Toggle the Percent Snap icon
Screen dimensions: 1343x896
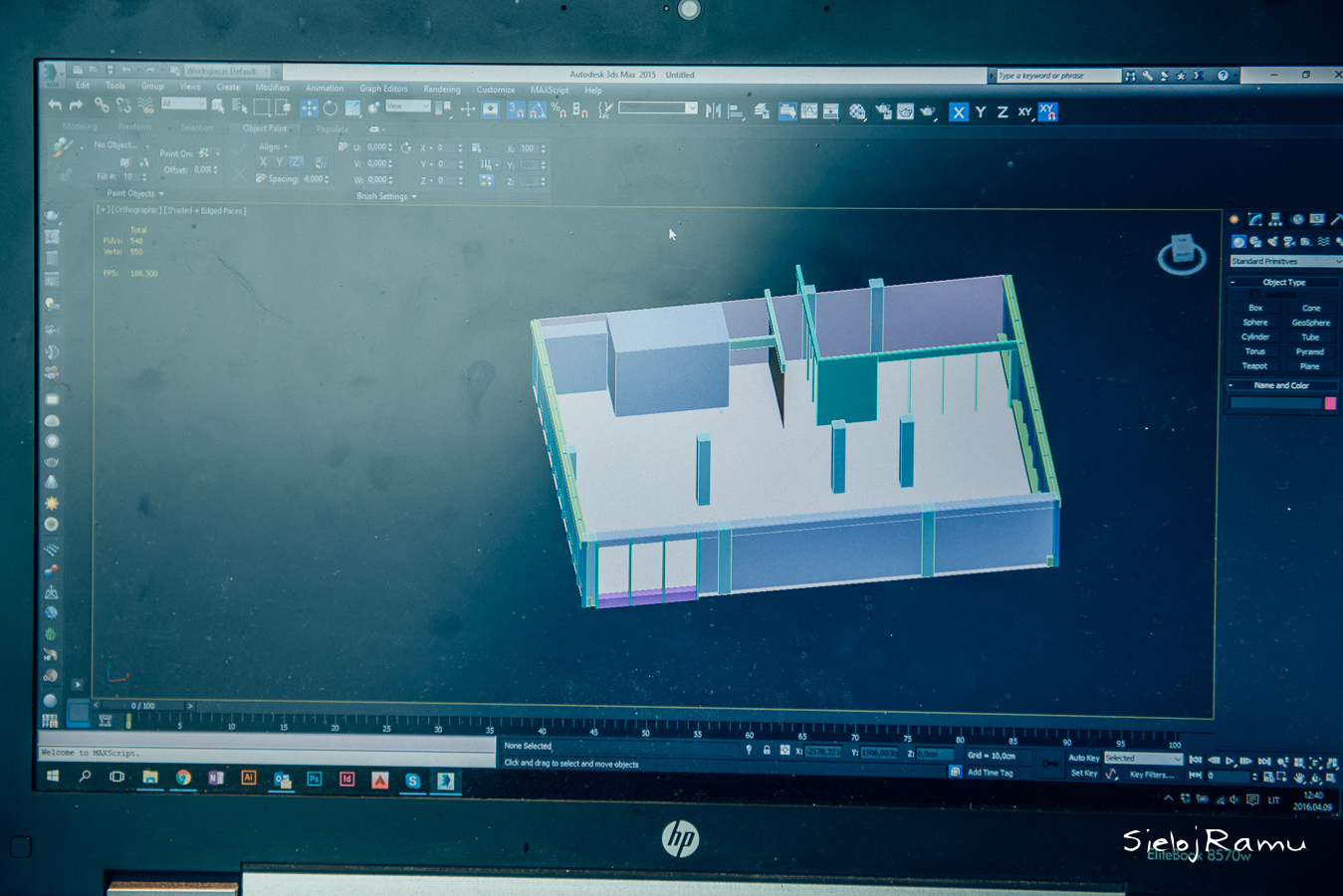559,111
